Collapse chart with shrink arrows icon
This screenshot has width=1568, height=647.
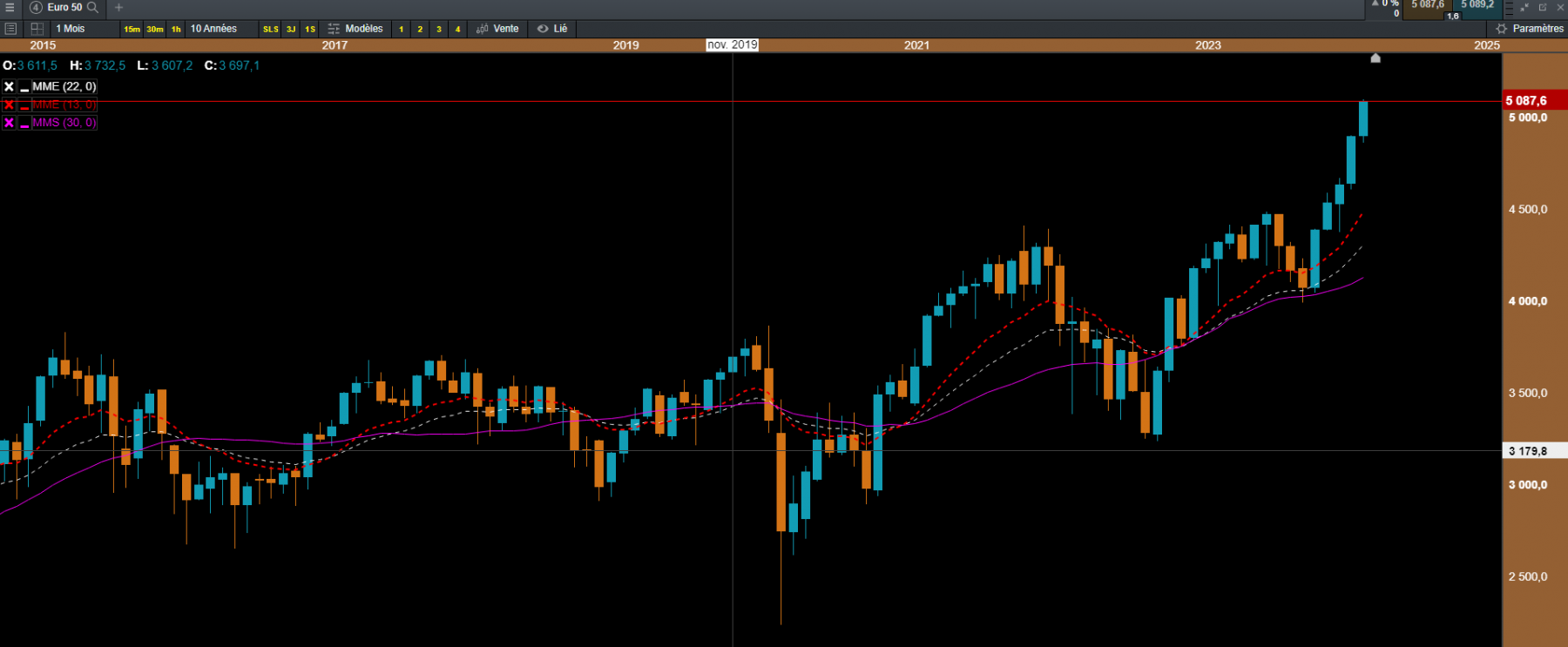click(x=1524, y=7)
